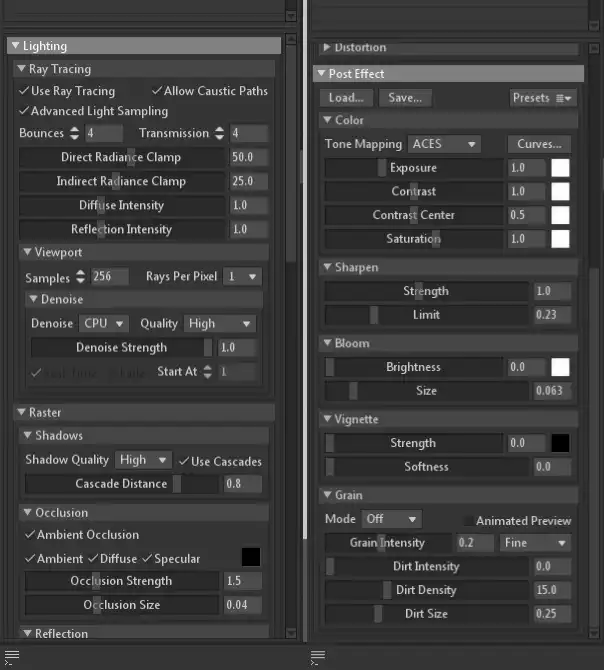Open the Denoise CPU dropdown
This screenshot has height=670, width=604.
point(104,324)
